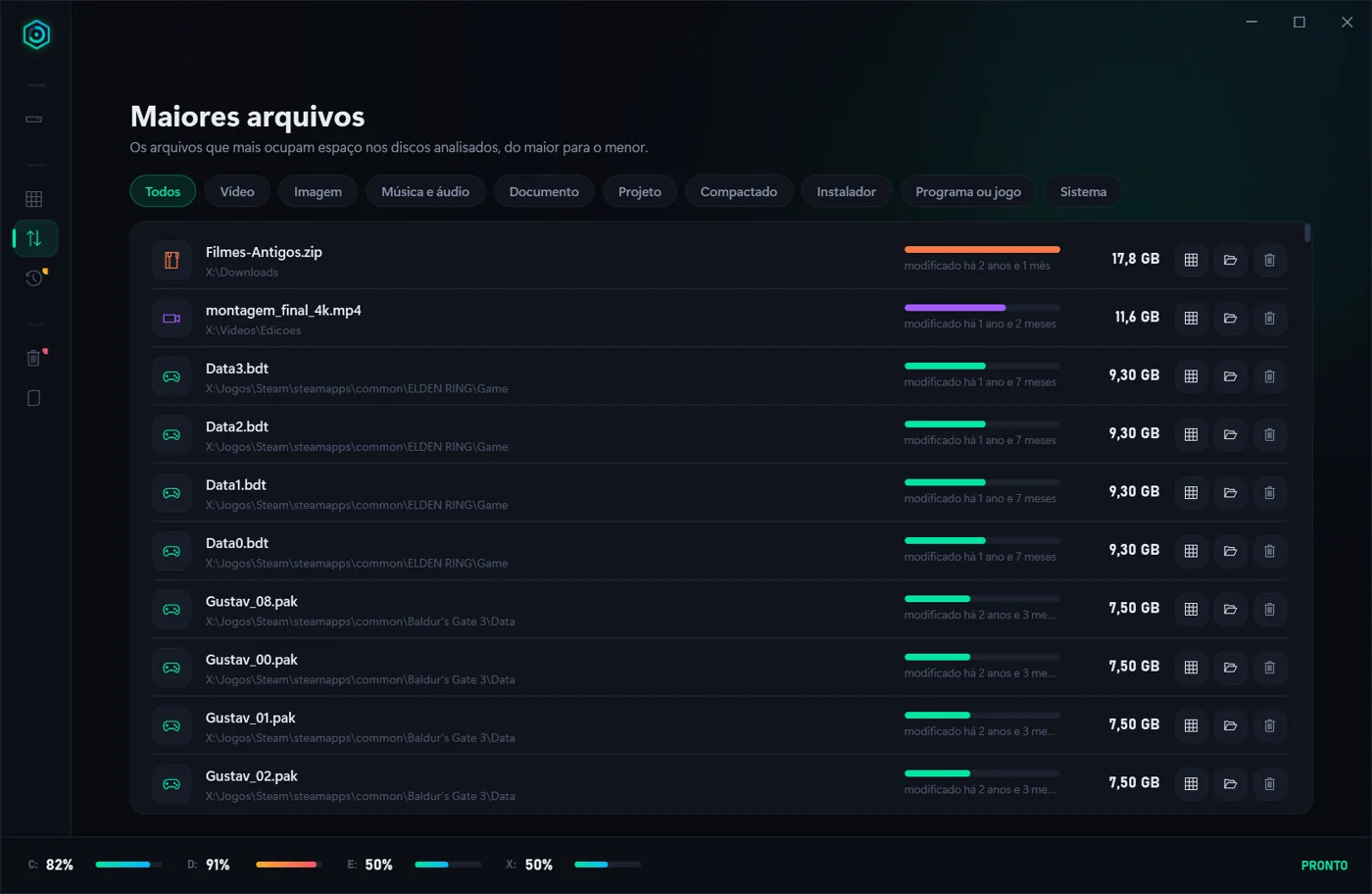Open folder containing Data3.bdt
Viewport: 1372px width, 894px height.
pos(1230,376)
